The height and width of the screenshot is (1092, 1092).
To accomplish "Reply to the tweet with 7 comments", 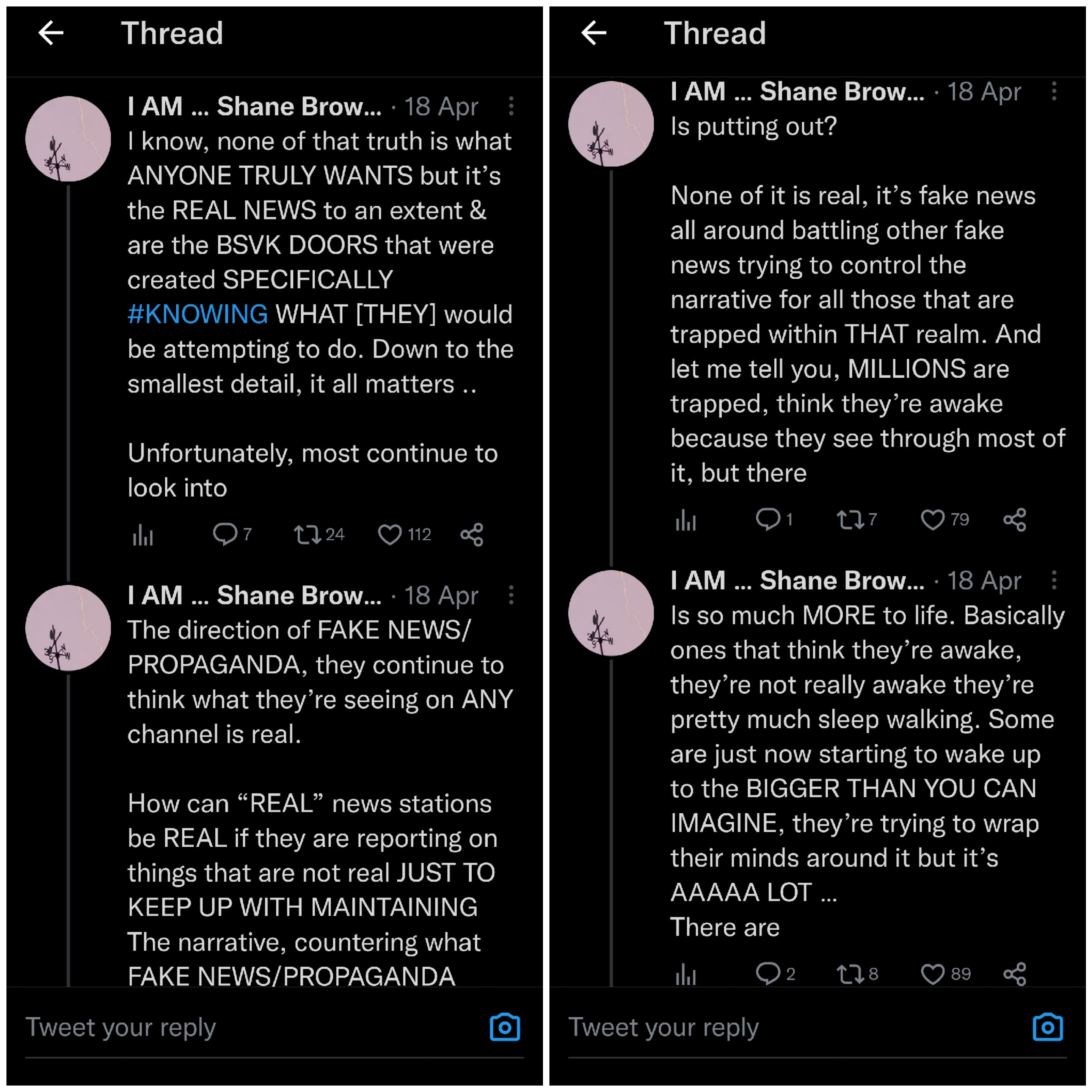I will pyautogui.click(x=225, y=534).
